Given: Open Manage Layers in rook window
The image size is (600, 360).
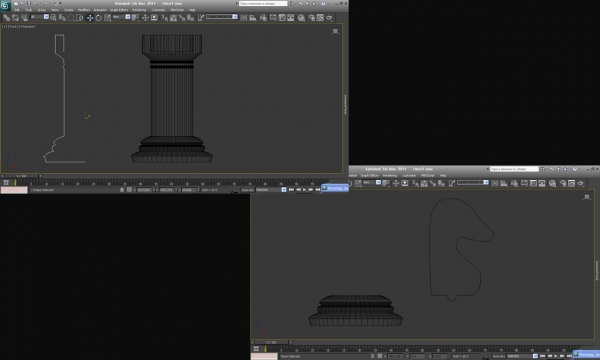Looking at the screenshot, I should click(x=263, y=18).
